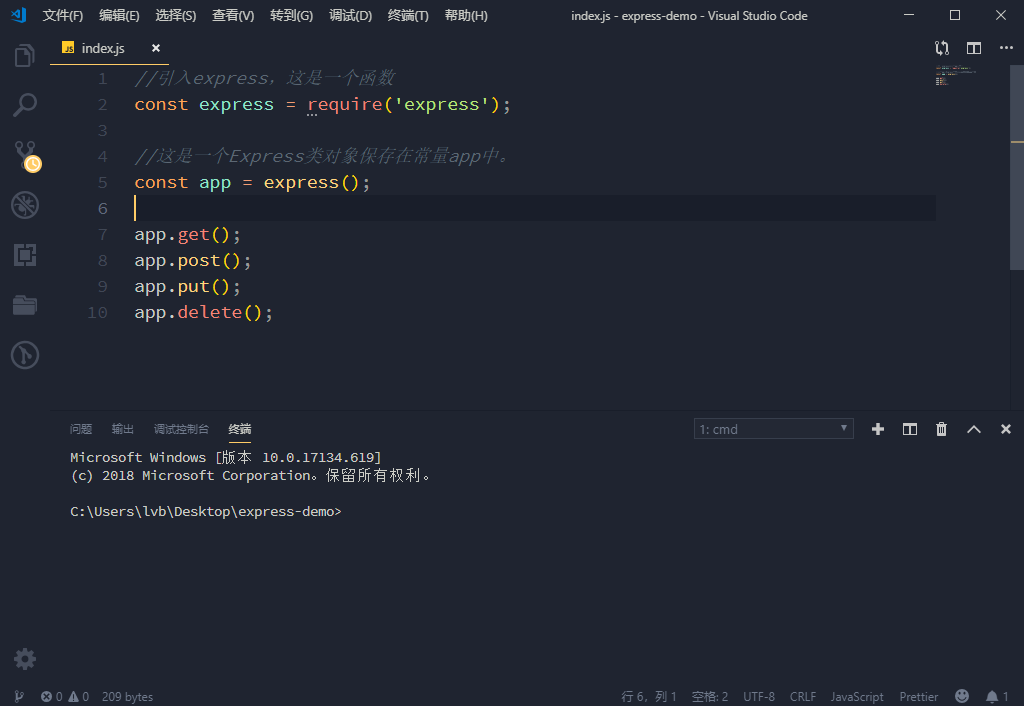The width and height of the screenshot is (1024, 706).
Task: Open the 选择(S) menu
Action: 176,16
